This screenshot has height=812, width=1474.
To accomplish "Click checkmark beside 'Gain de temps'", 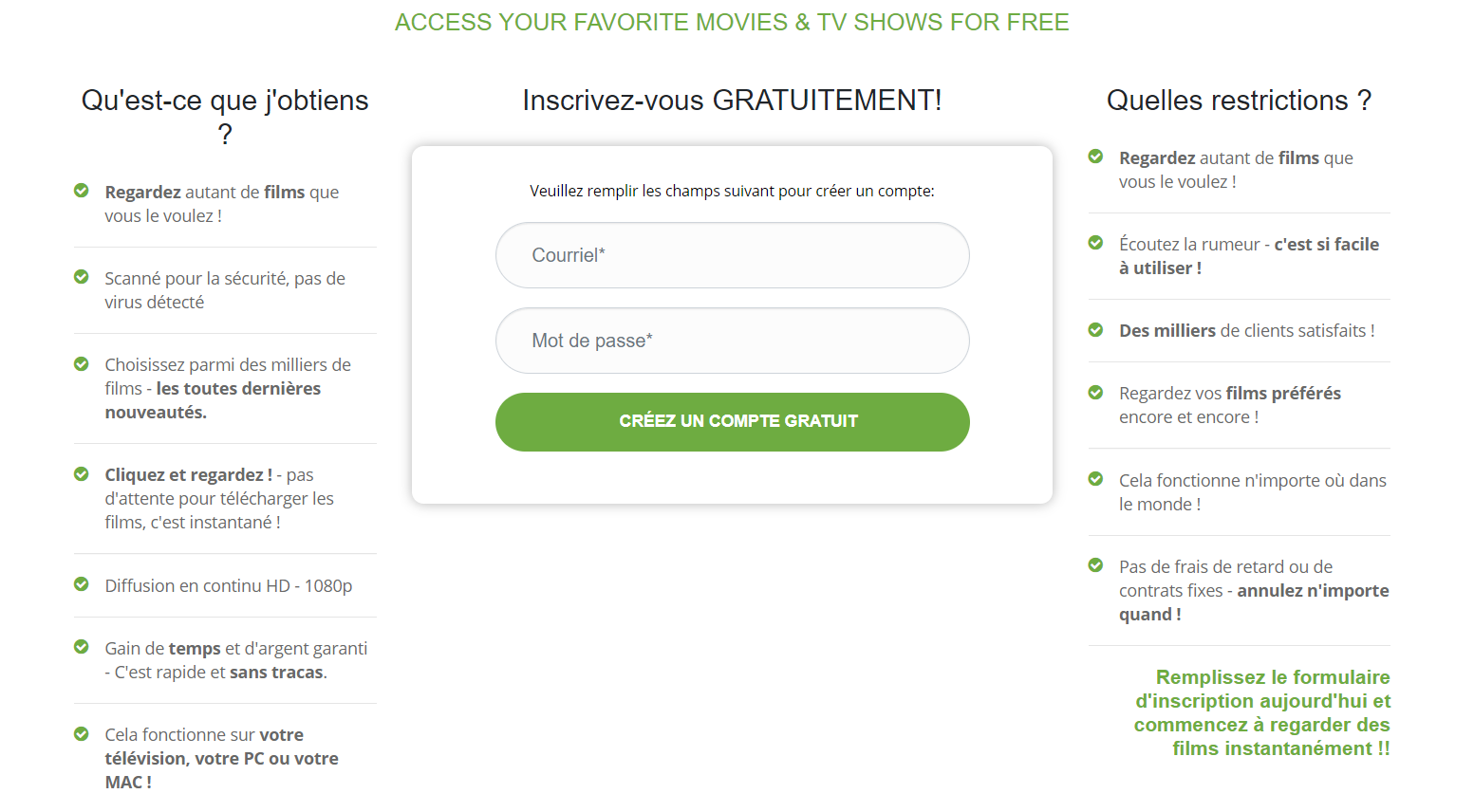I will coord(82,647).
